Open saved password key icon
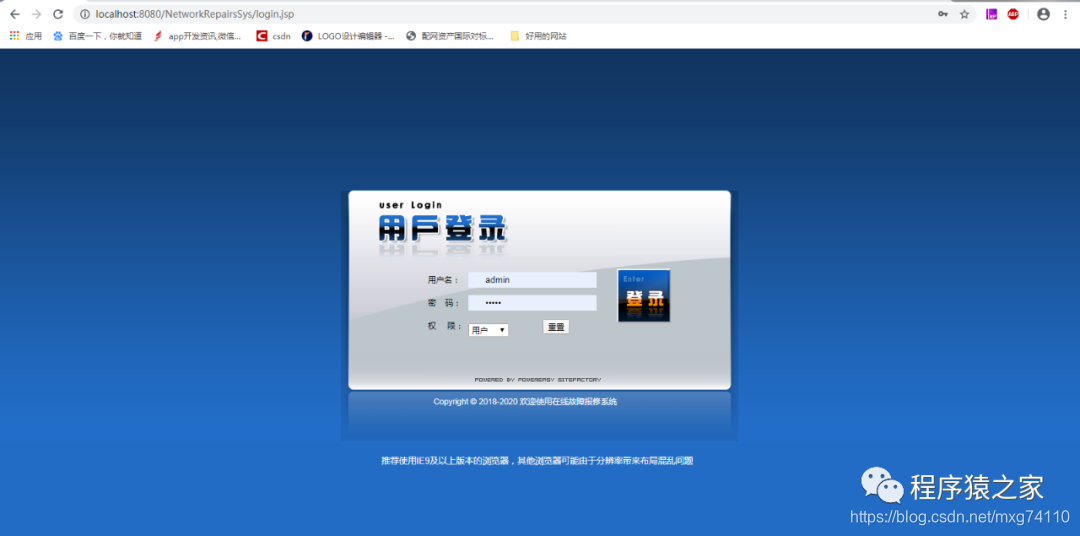The image size is (1080, 536). tap(942, 14)
